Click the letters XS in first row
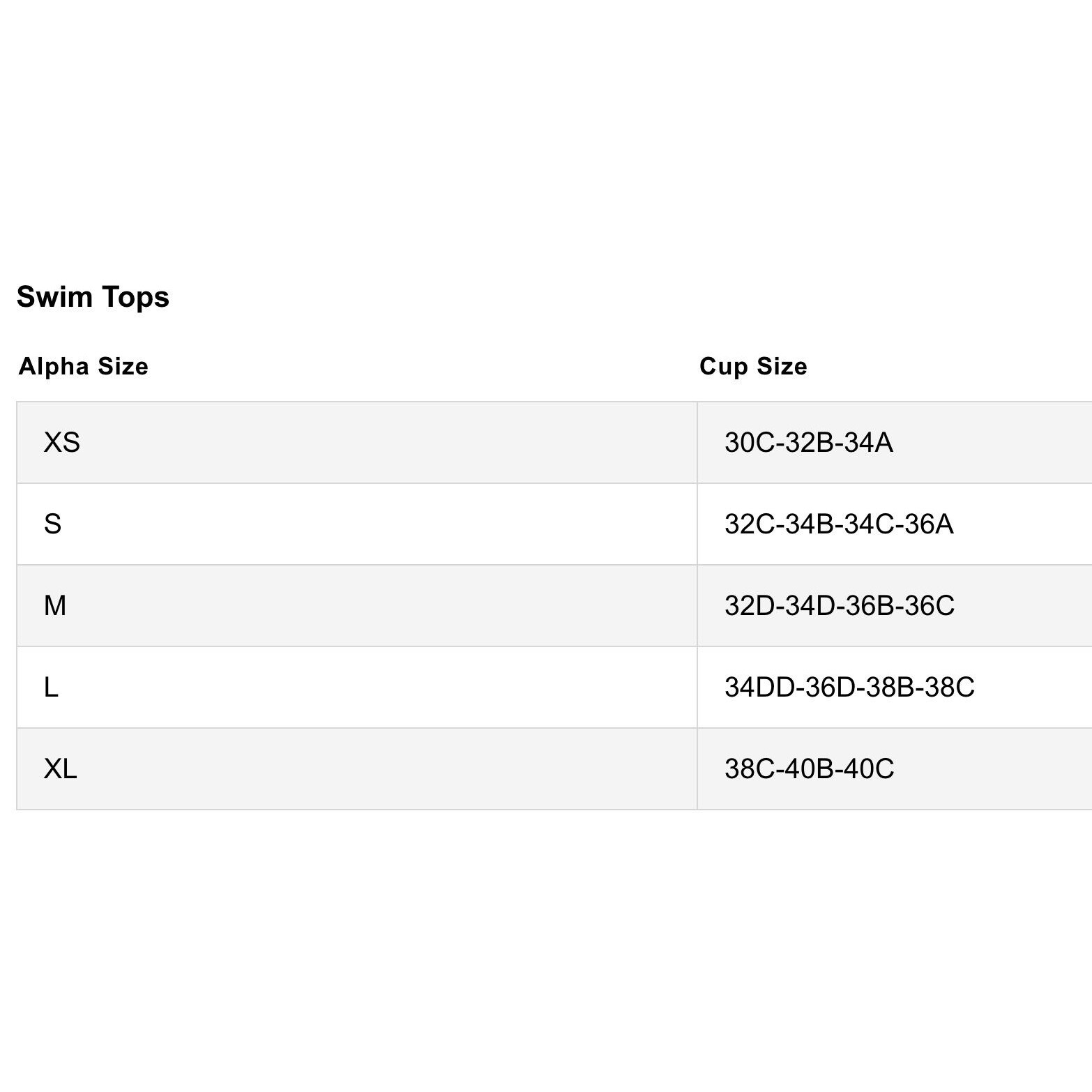The height and width of the screenshot is (1092, 1092). tap(62, 443)
